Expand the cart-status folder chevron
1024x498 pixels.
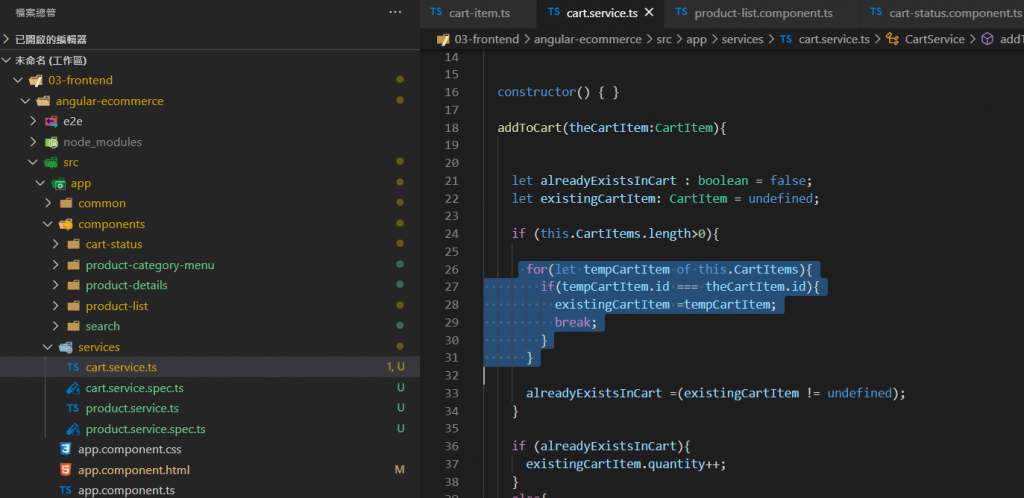click(56, 244)
